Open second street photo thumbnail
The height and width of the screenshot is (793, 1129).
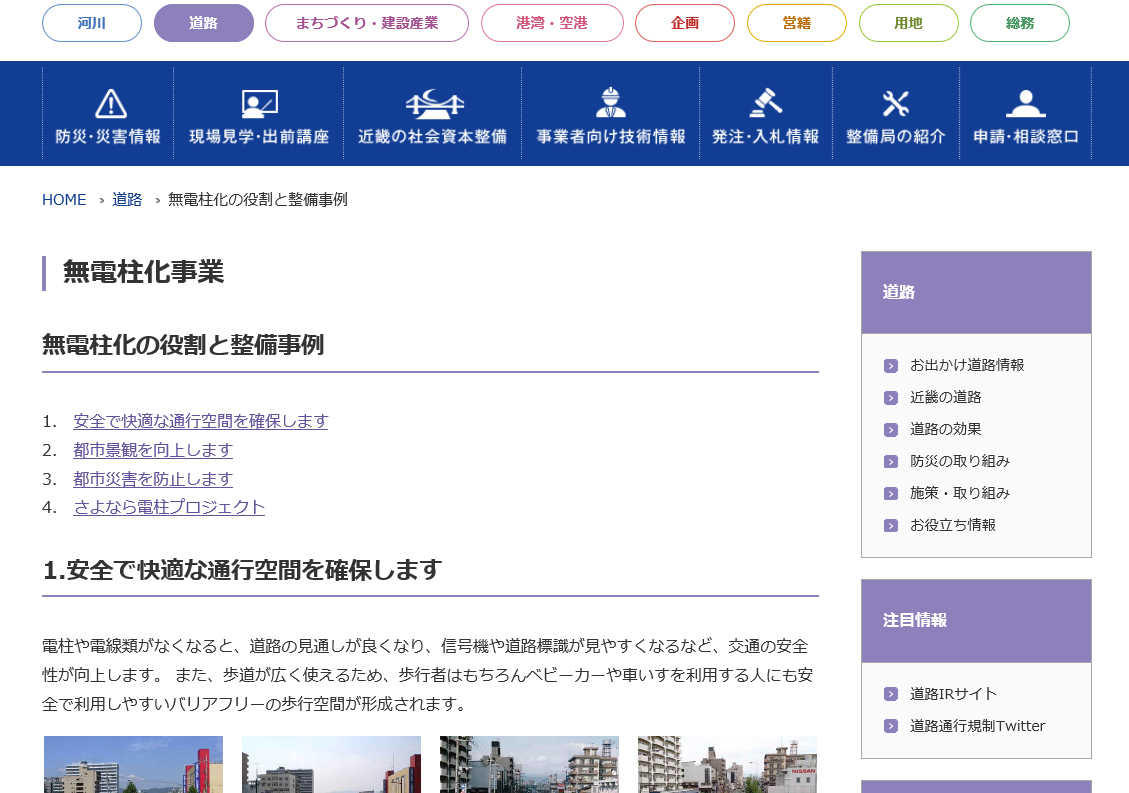pos(331,764)
